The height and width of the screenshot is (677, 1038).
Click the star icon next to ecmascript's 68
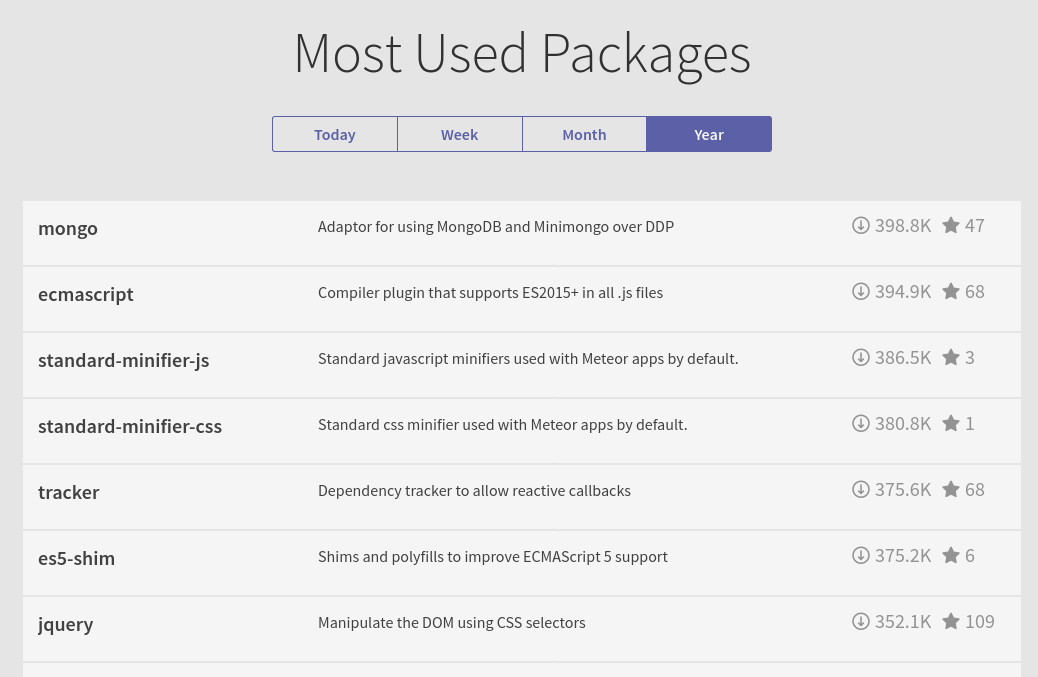click(951, 291)
